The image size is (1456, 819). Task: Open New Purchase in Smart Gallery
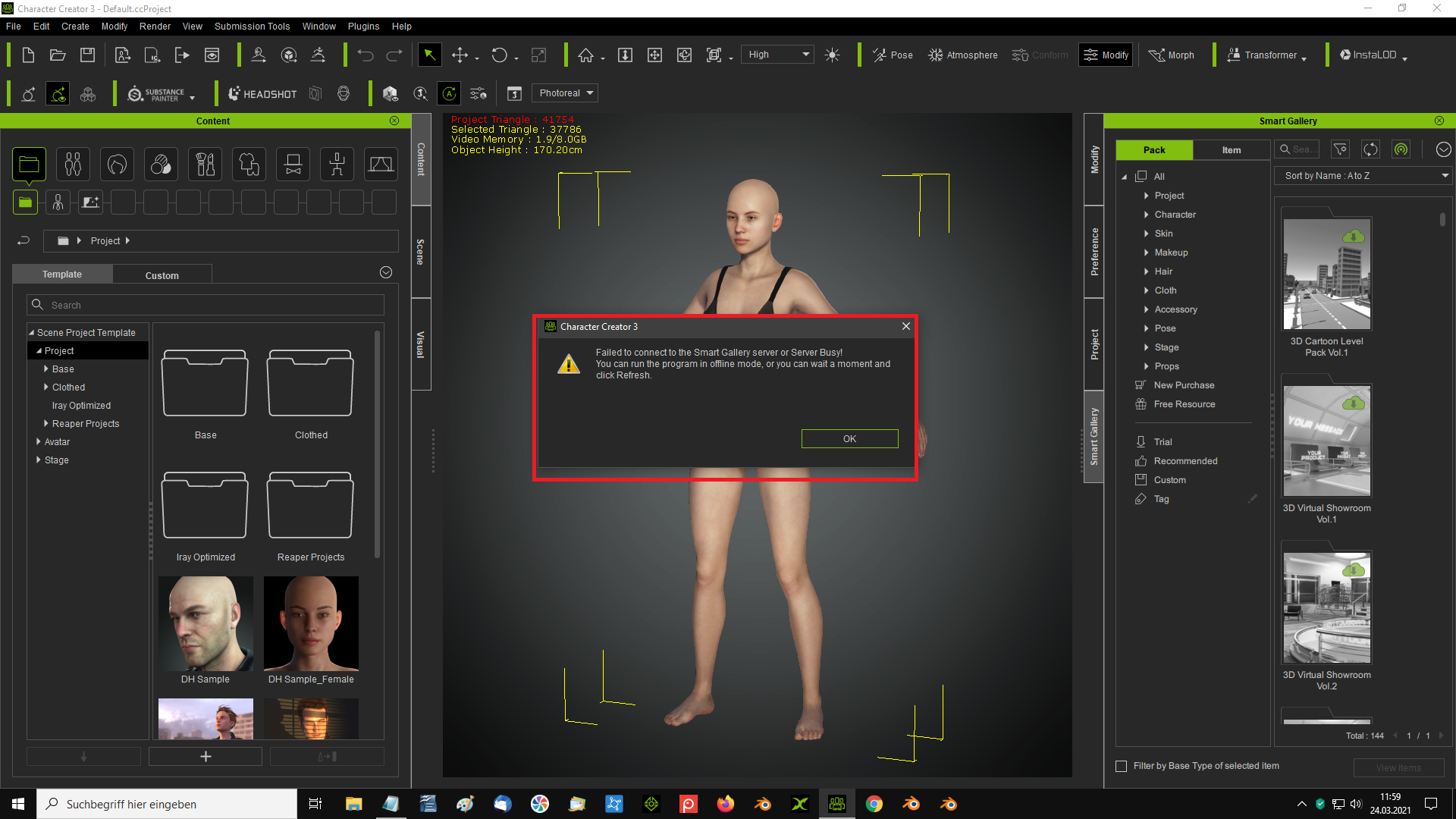point(1184,385)
